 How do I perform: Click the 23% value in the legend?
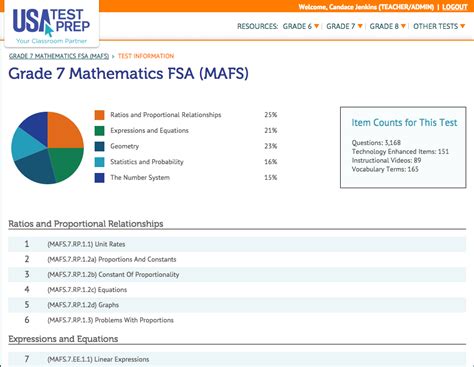271,146
